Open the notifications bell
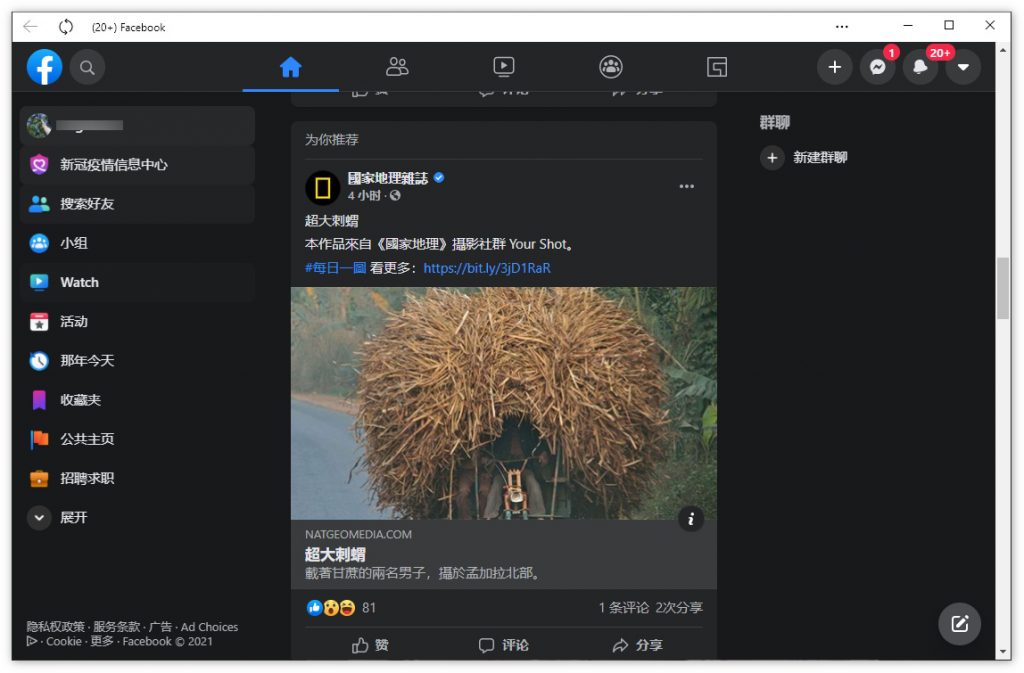1024x673 pixels. (920, 67)
